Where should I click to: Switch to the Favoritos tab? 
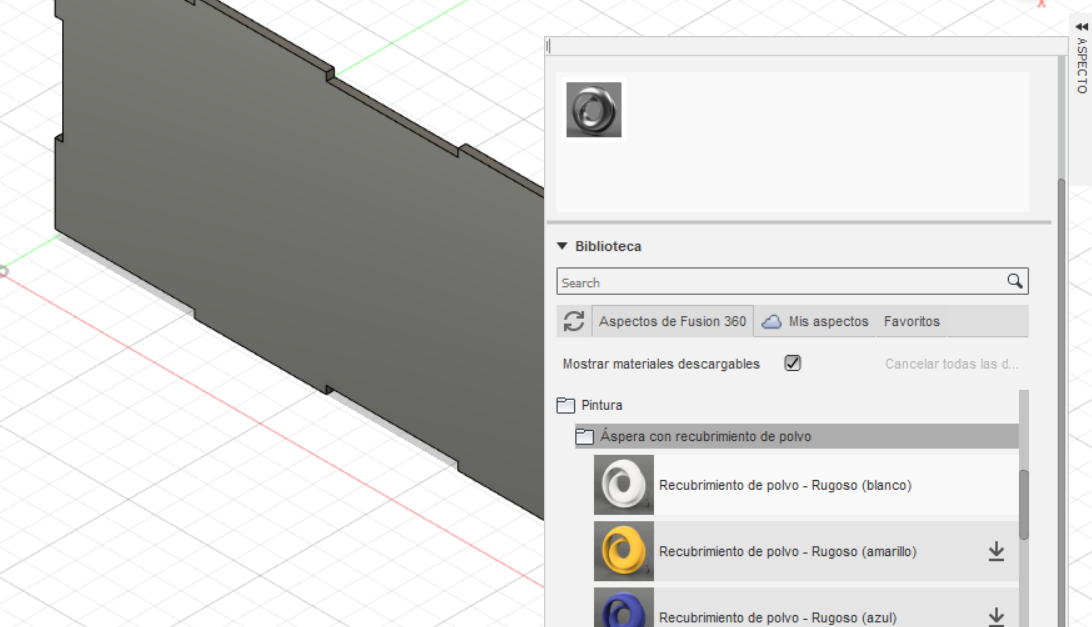click(912, 321)
